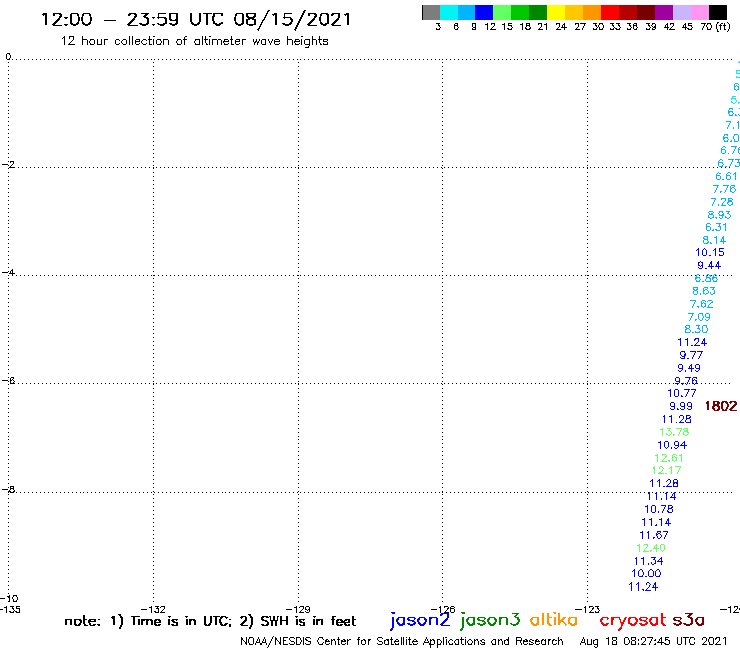Click the 12.40 wave height value
The width and height of the screenshot is (740, 650).
coord(651,548)
